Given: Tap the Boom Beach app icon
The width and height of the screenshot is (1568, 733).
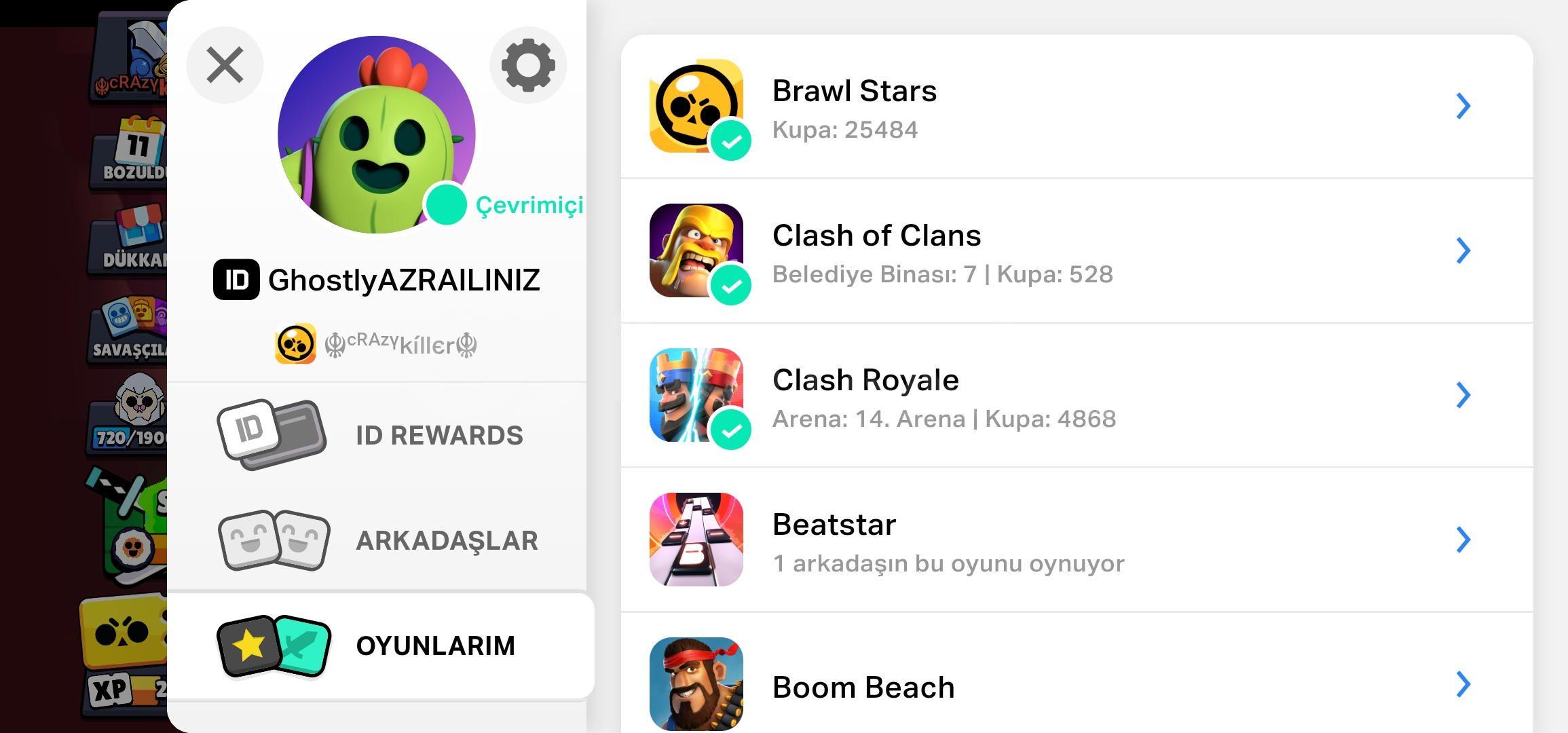Looking at the screenshot, I should pyautogui.click(x=696, y=684).
